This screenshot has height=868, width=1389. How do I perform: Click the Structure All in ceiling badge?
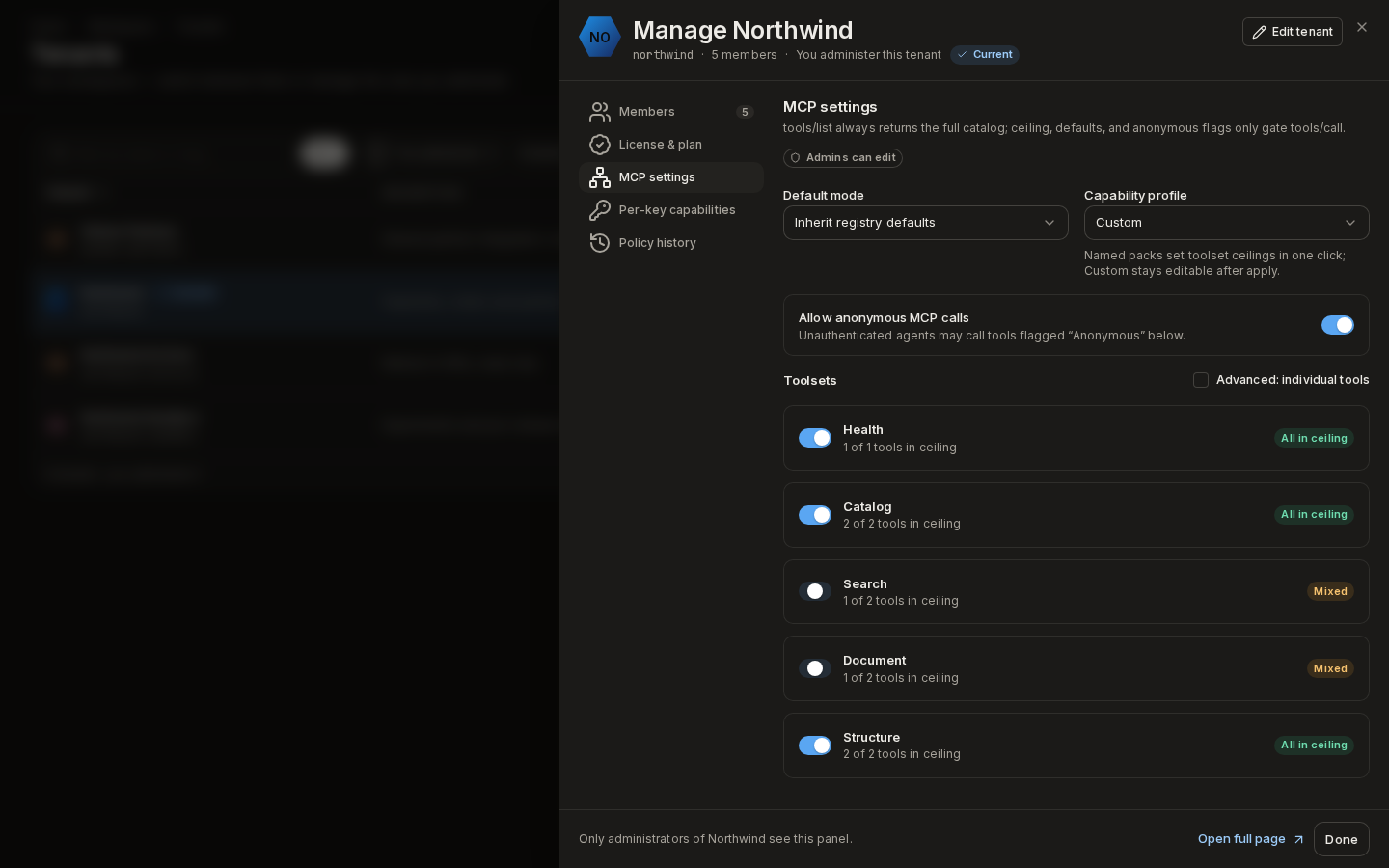1314,746
